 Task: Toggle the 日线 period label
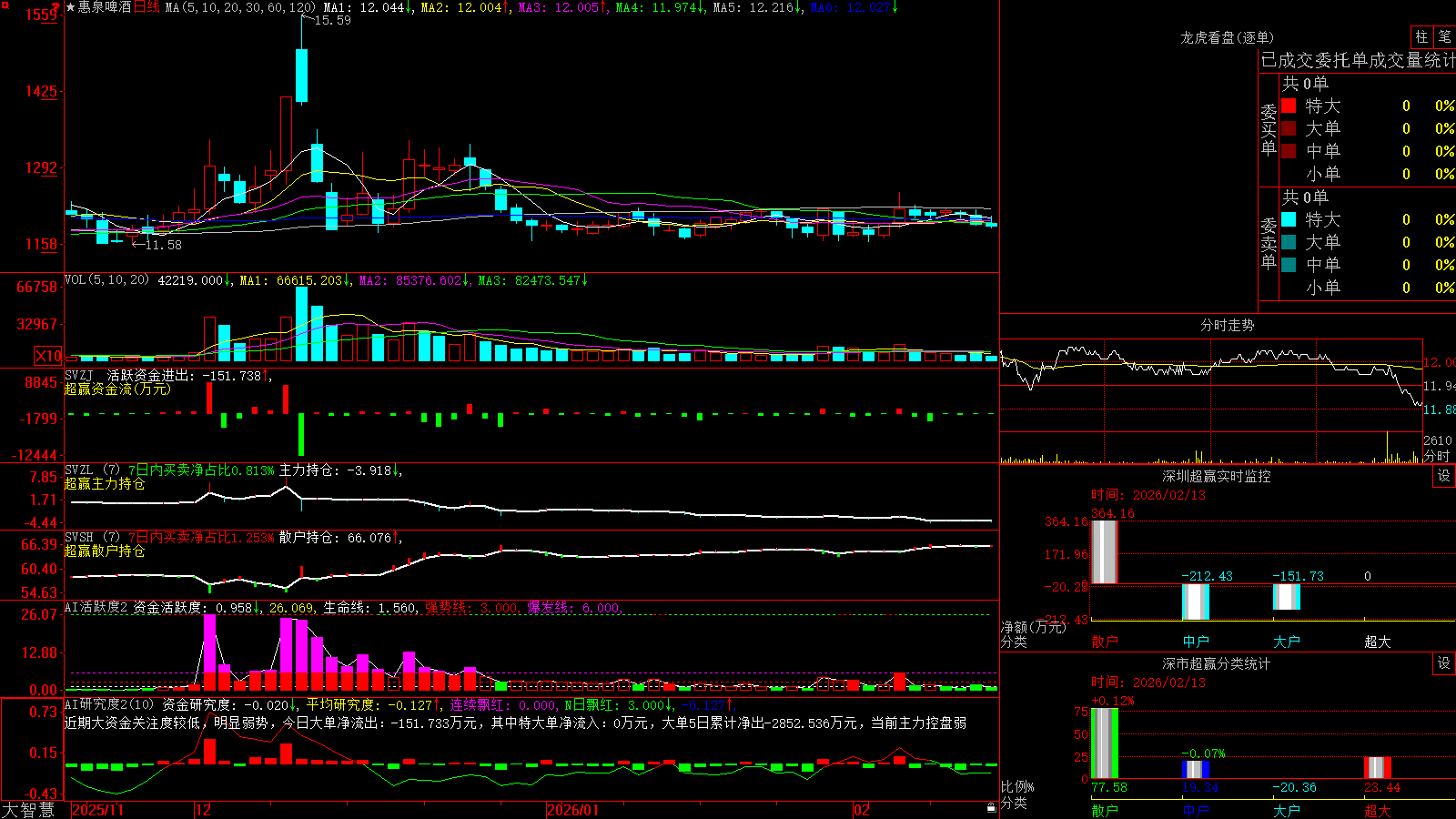click(147, 7)
